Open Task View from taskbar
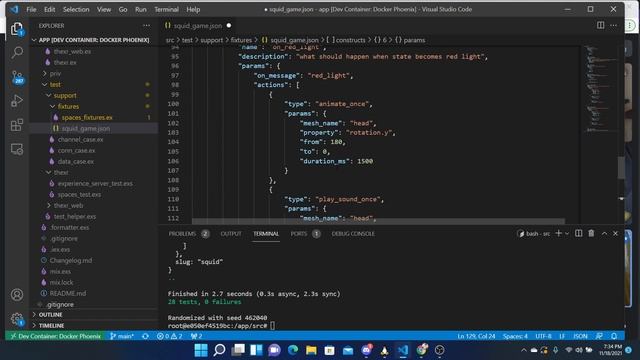This screenshot has height=360, width=640. tap(238, 350)
